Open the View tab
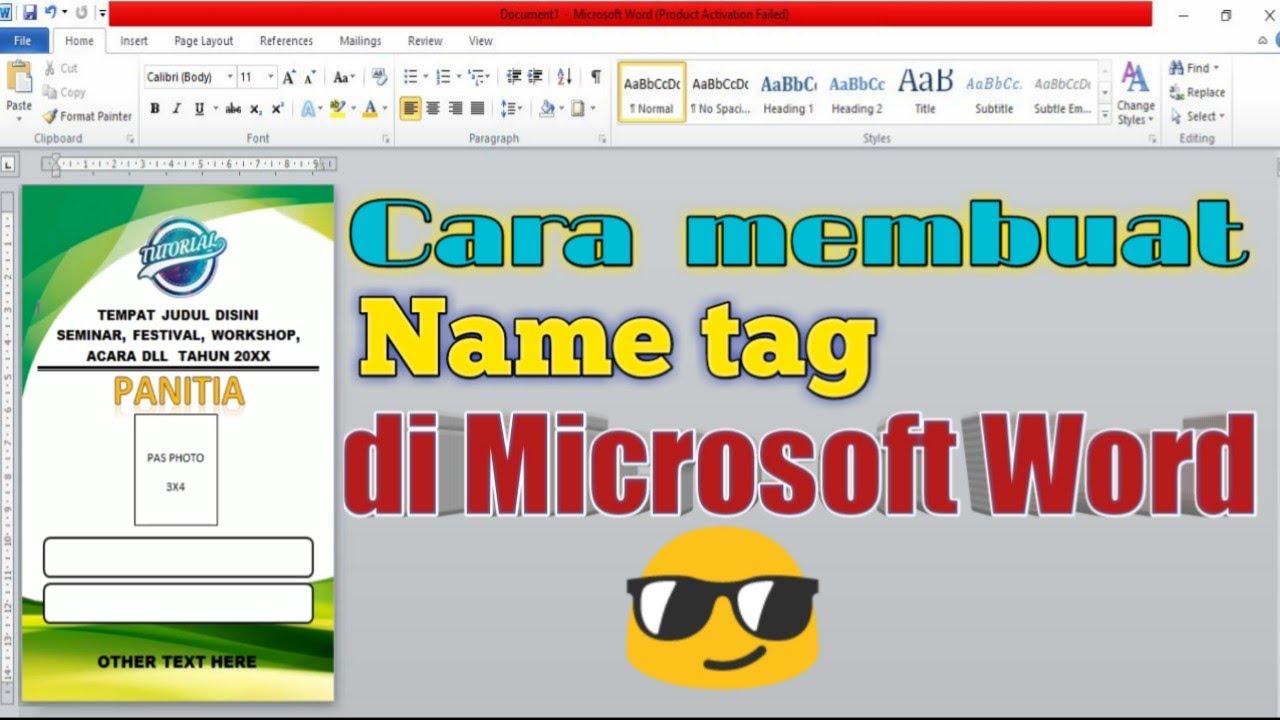This screenshot has height=720, width=1280. pyautogui.click(x=481, y=41)
